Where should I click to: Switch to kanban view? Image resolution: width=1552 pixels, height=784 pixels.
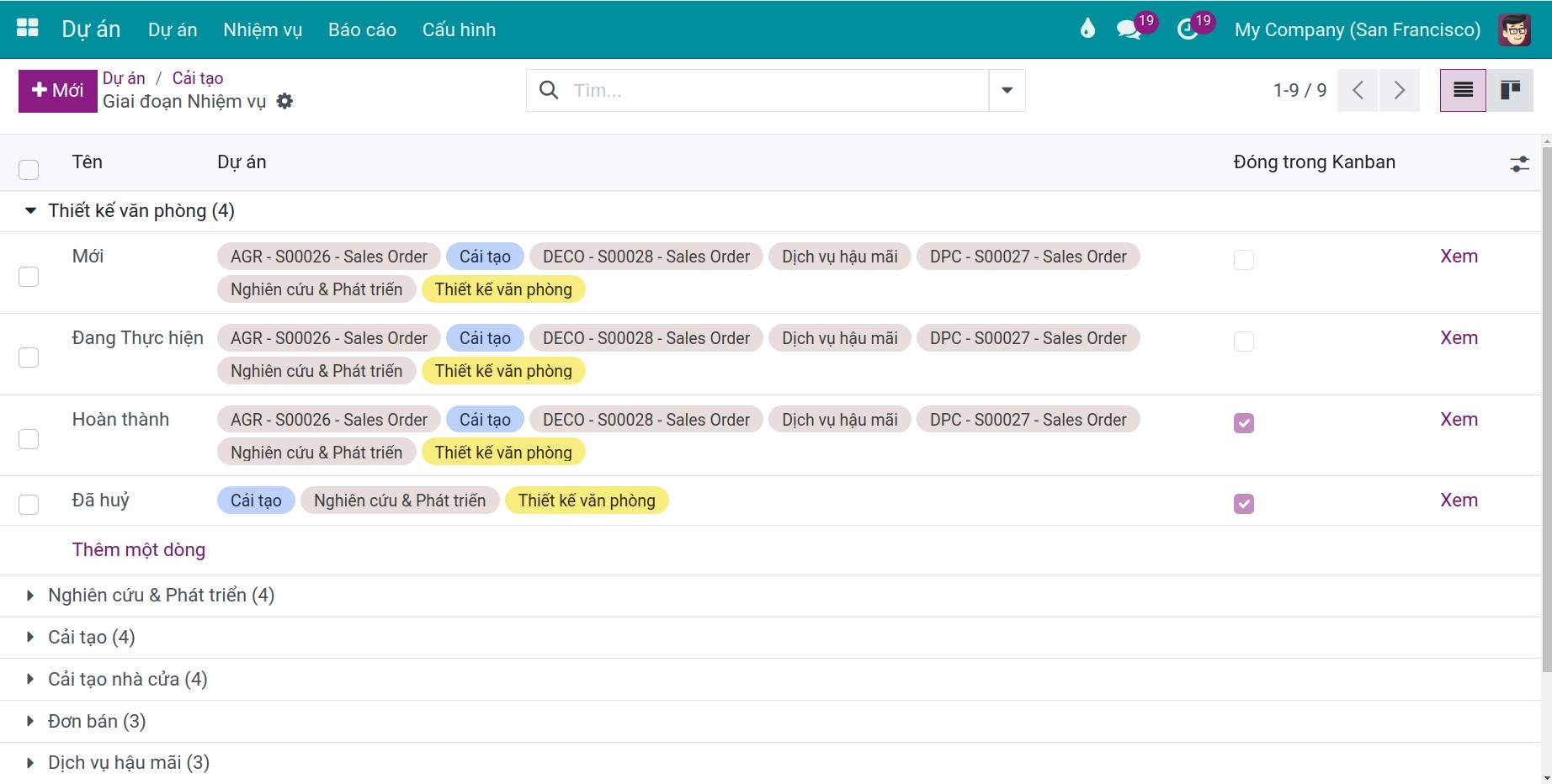coord(1510,90)
